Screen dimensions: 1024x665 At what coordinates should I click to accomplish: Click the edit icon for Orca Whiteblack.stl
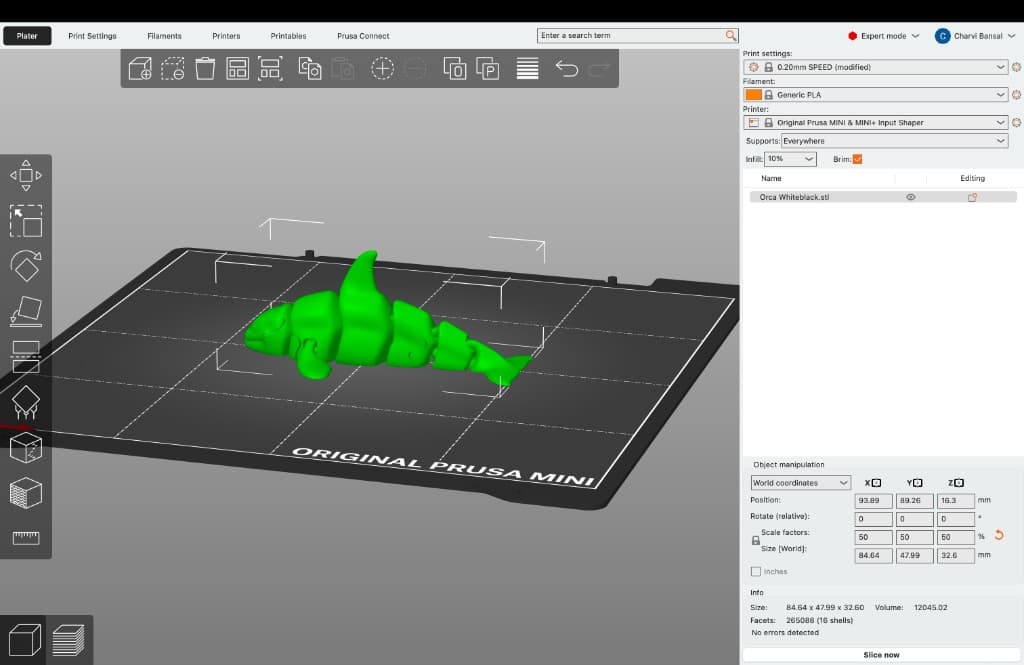coord(972,197)
